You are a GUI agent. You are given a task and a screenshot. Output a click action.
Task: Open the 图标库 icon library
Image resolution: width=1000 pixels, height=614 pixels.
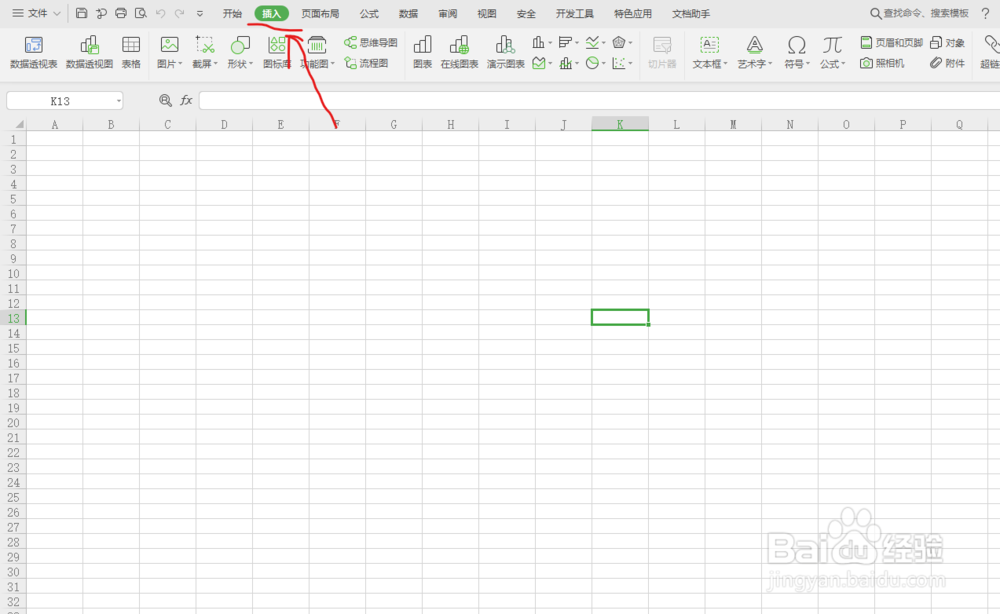[277, 52]
